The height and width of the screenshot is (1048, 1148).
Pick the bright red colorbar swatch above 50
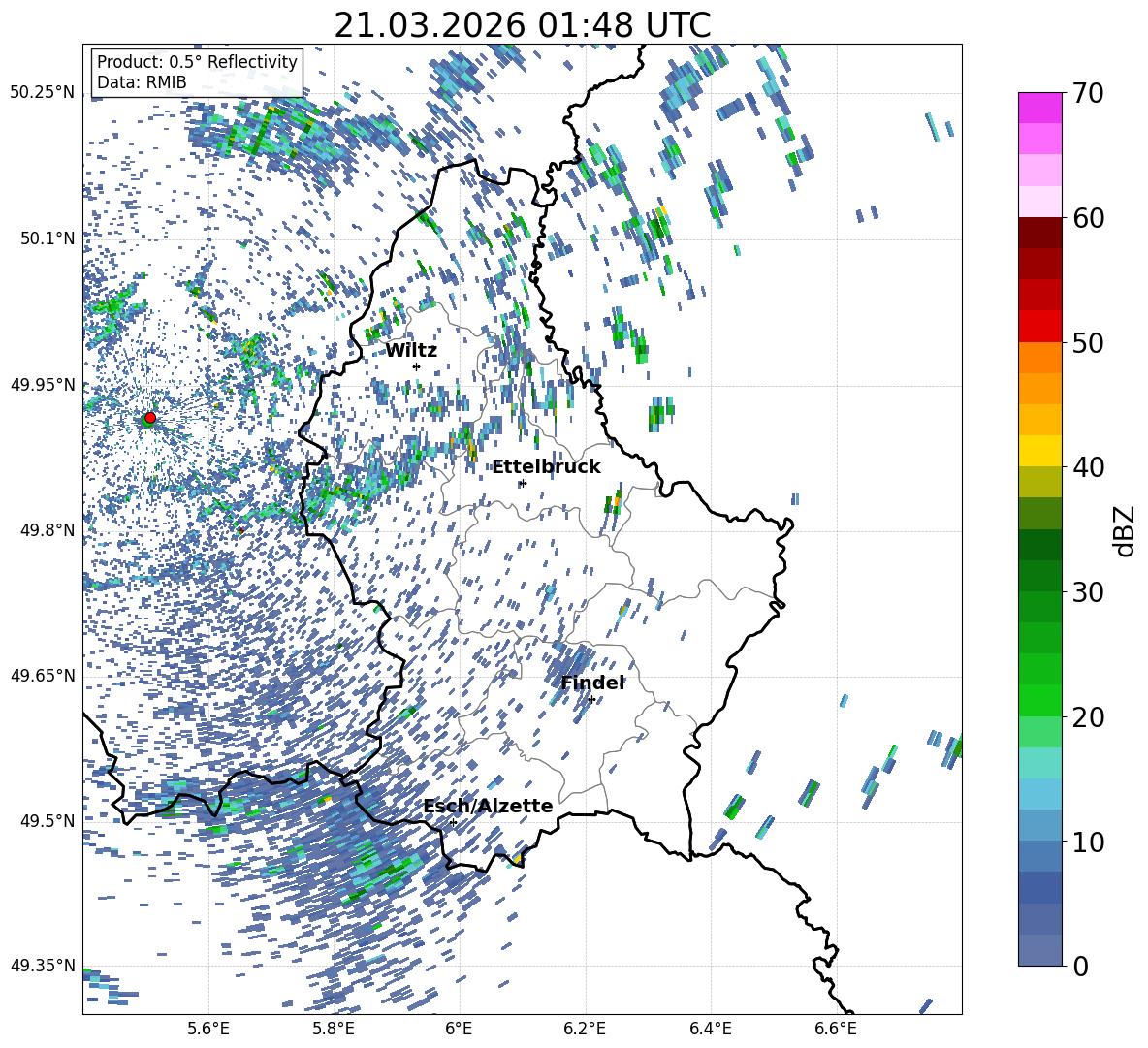pyautogui.click(x=1040, y=326)
